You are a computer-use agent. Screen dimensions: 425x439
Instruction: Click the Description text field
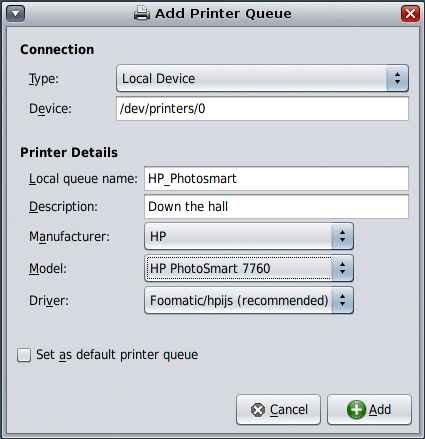click(x=276, y=207)
